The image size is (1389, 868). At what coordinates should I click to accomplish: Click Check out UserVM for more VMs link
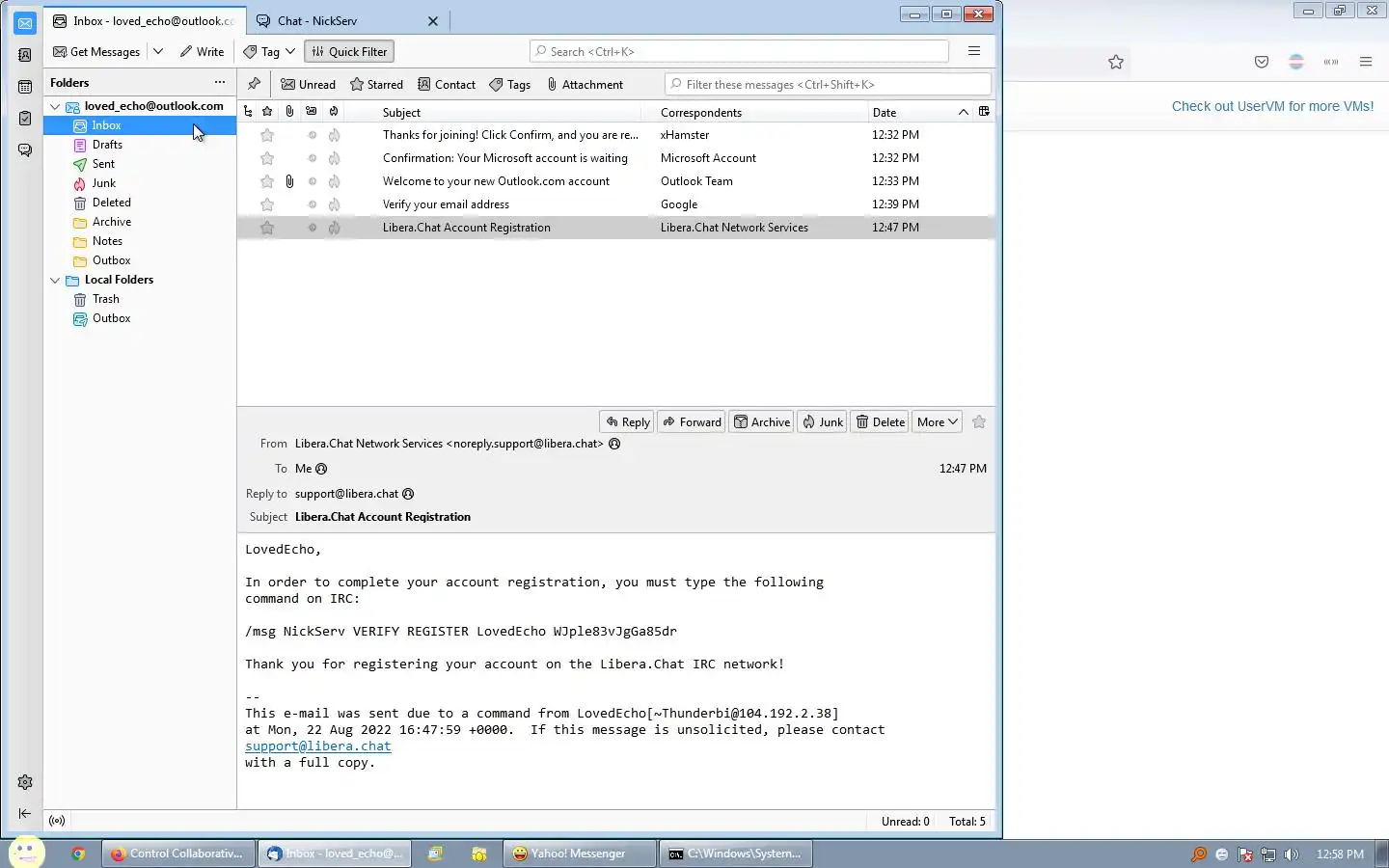1272,106
